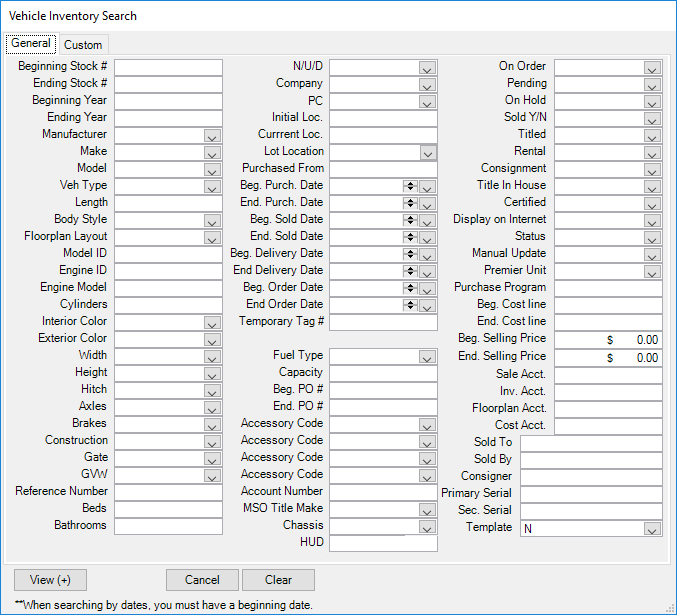Open the Titled dropdown

click(652, 136)
